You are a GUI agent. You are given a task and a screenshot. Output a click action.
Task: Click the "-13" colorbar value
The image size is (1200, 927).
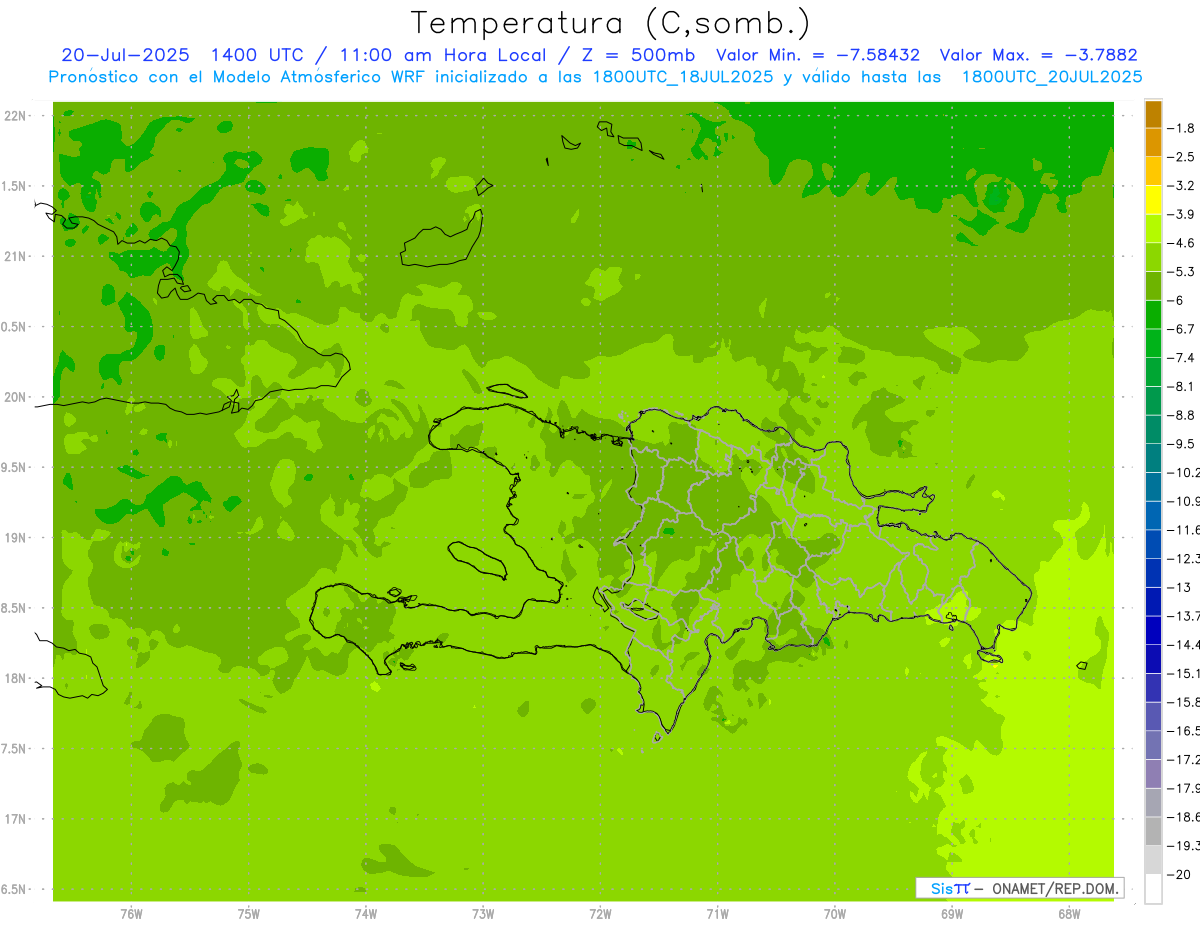coord(1180,587)
